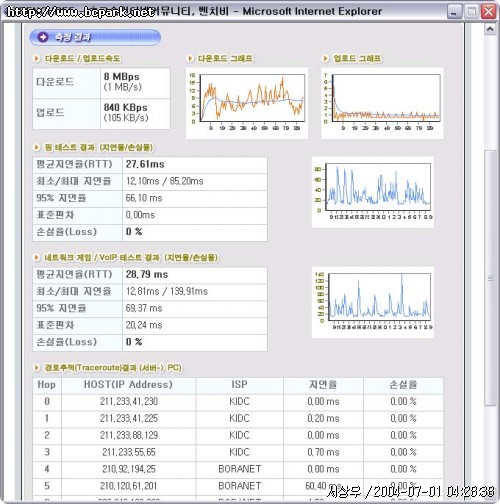Select IP address 210.92.194.25
Screen dimensions: 500x504
click(x=129, y=469)
